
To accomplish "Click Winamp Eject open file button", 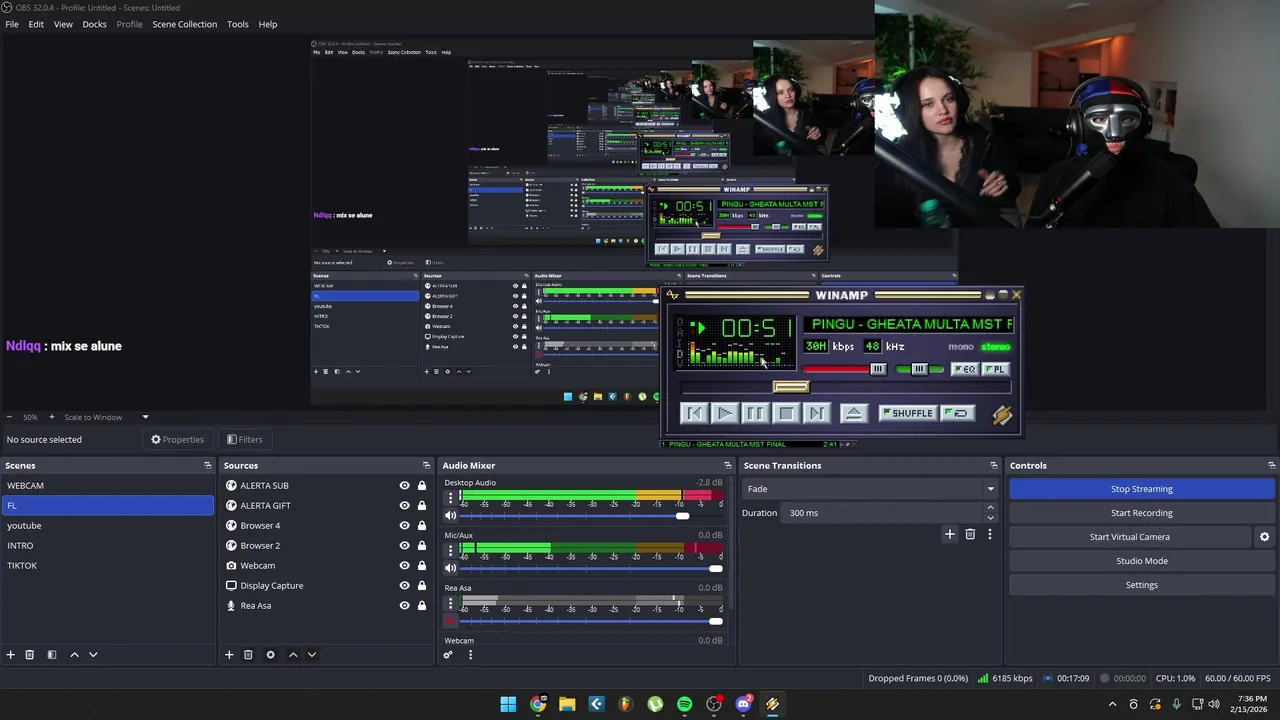I will coord(853,413).
